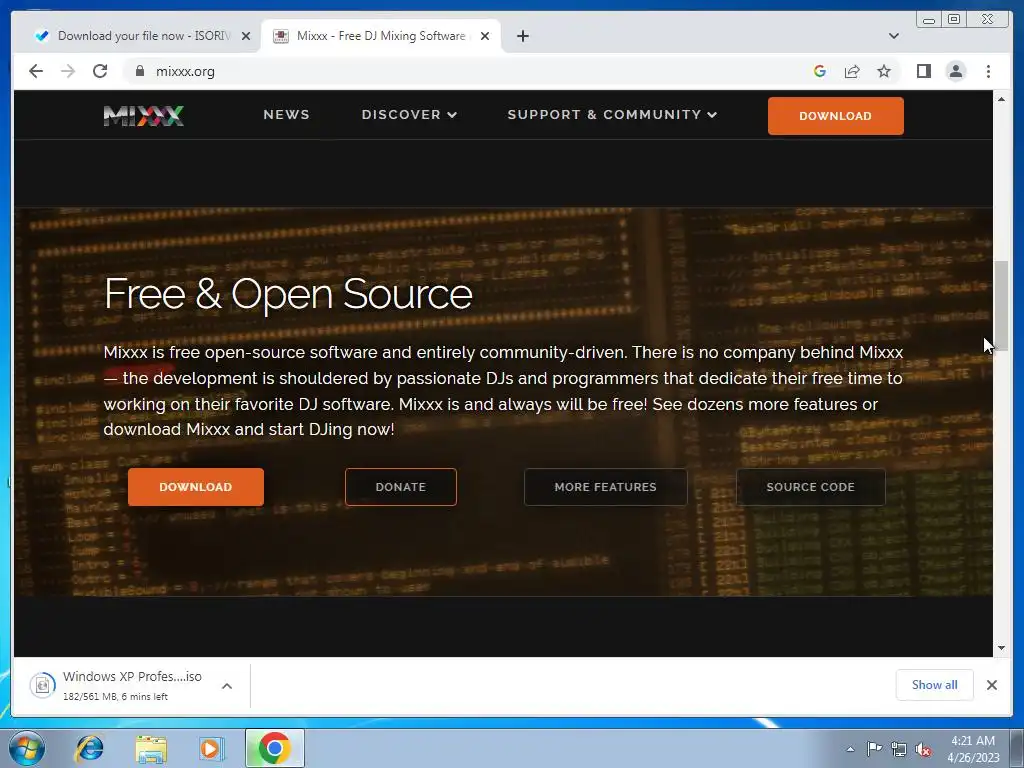The width and height of the screenshot is (1024, 768).
Task: Go back with the browser back arrow
Action: pyautogui.click(x=36, y=71)
